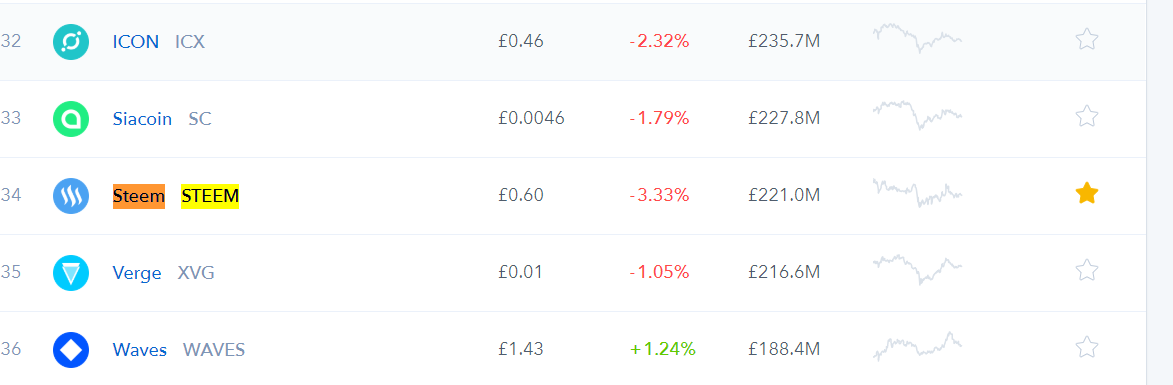Click the Steem blue wave logo

71,196
